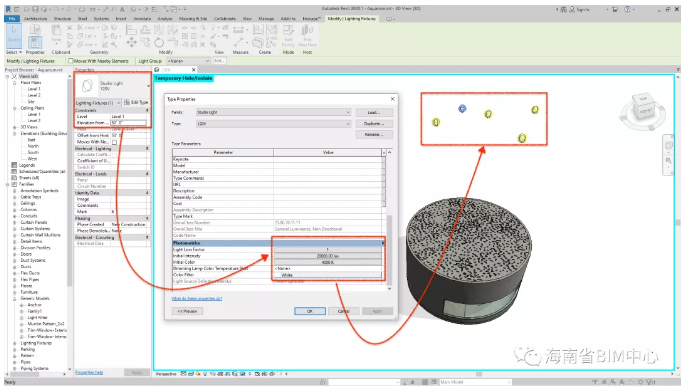Select the Align tool in Modify panel
Image resolution: width=689 pixels, height=390 pixels.
tap(131, 30)
